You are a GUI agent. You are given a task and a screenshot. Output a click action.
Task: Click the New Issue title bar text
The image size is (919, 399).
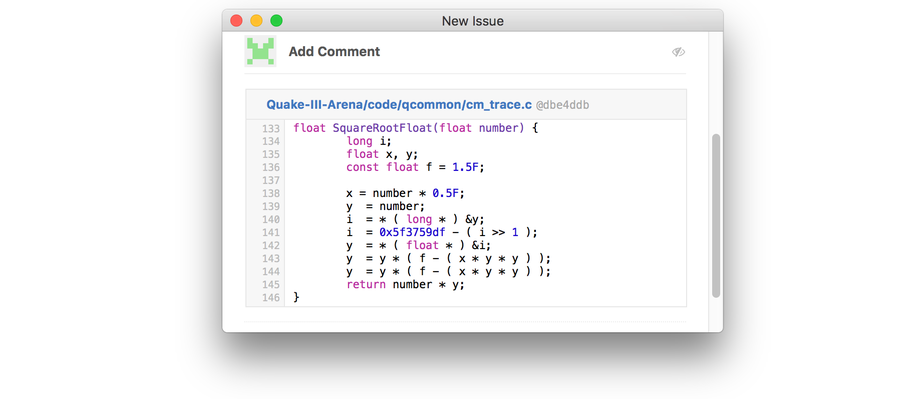pyautogui.click(x=472, y=22)
